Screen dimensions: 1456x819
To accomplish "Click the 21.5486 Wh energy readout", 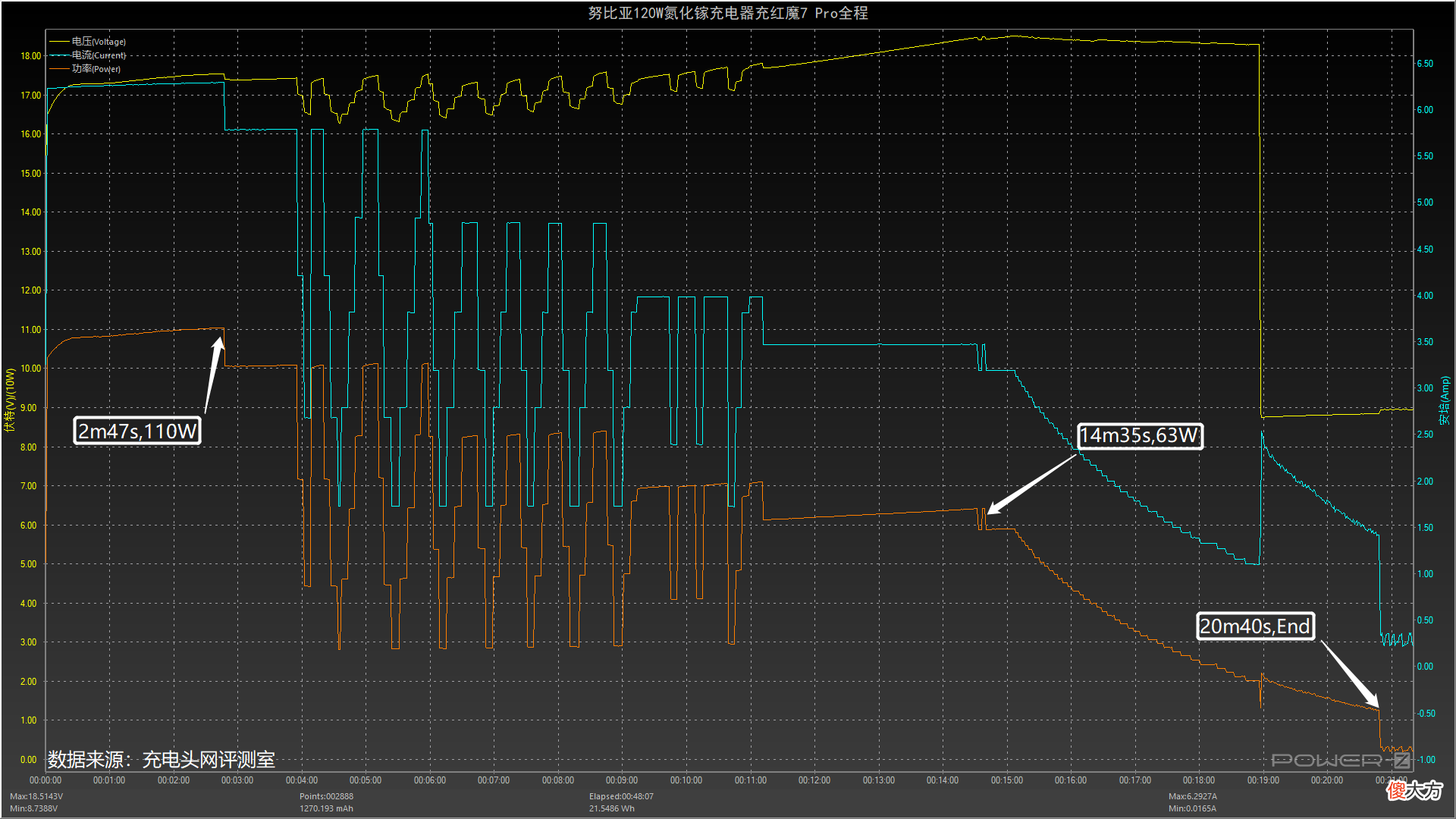I will (x=612, y=808).
